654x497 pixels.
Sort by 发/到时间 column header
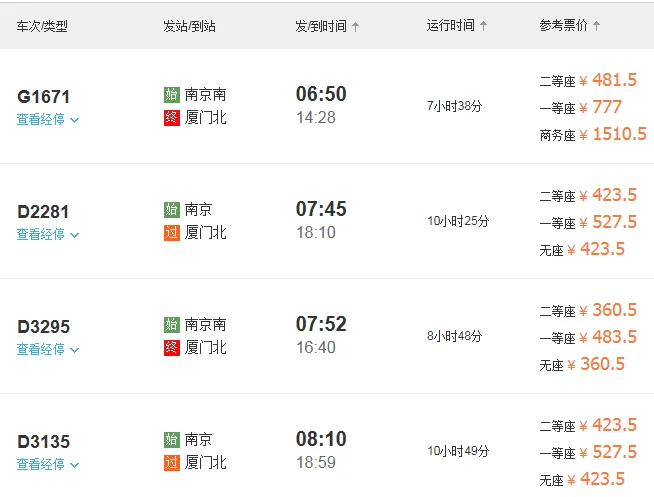click(327, 26)
